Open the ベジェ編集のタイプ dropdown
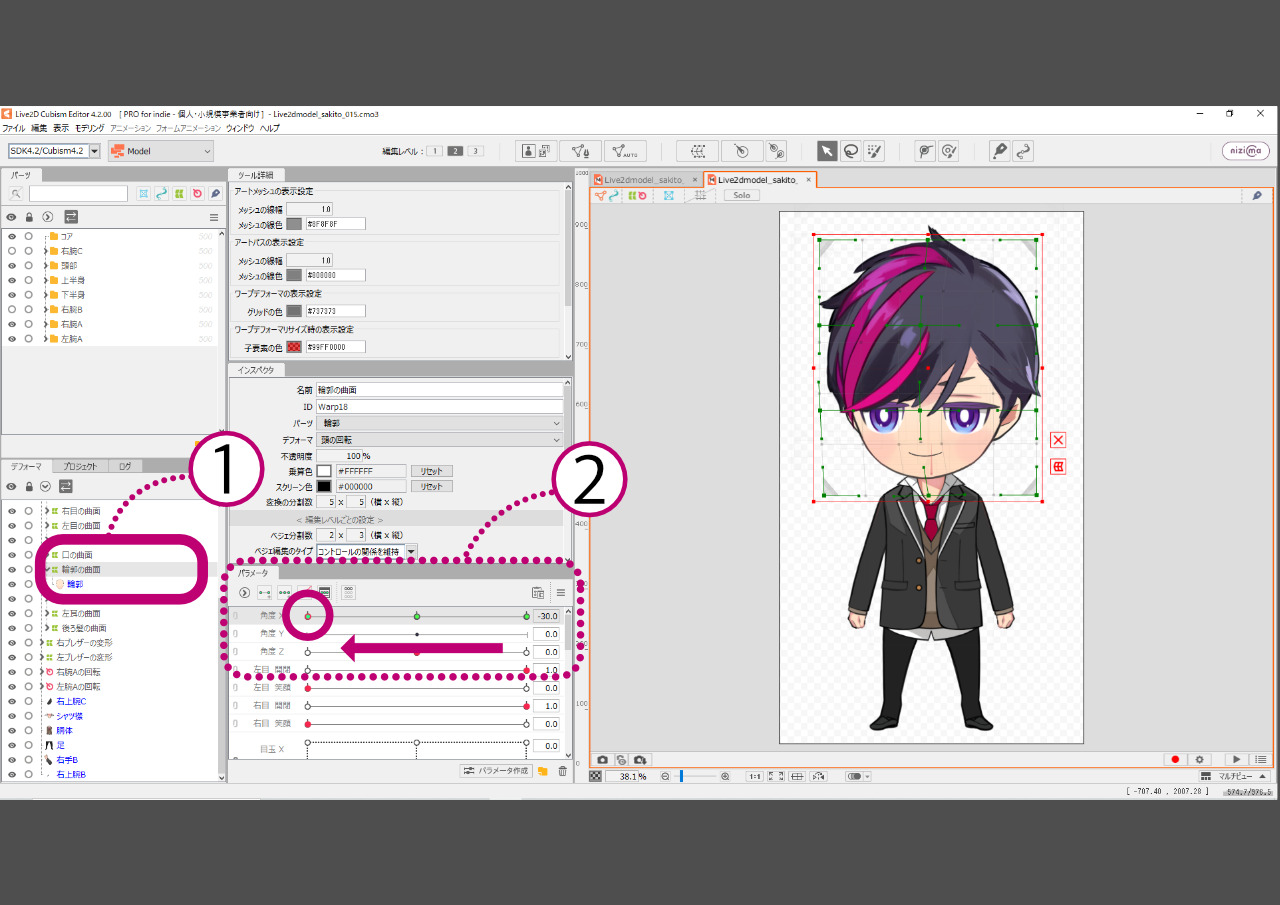Screen dimensions: 1280x905 (367, 551)
